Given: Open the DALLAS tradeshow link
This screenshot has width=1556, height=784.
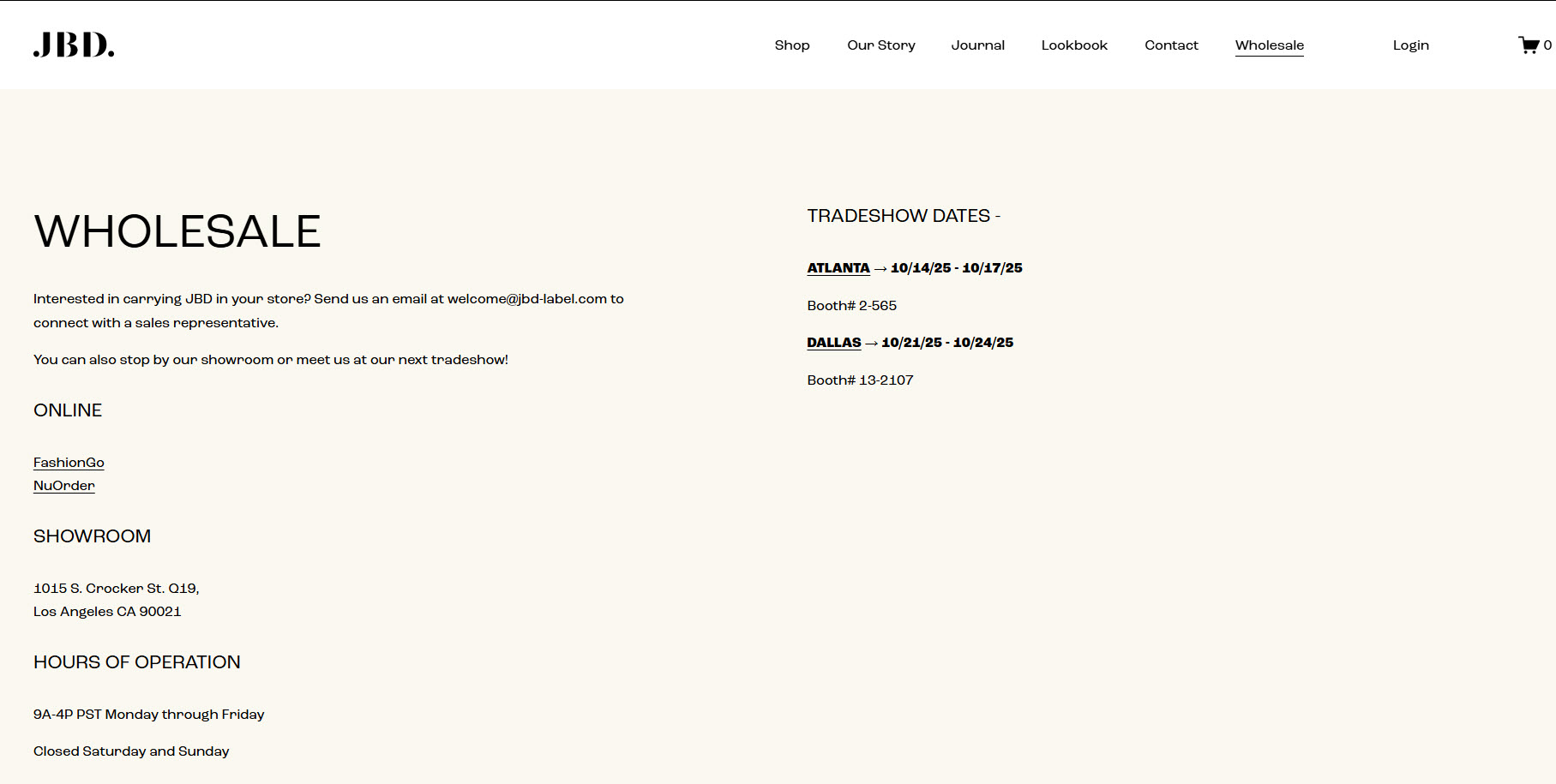Looking at the screenshot, I should click(833, 343).
